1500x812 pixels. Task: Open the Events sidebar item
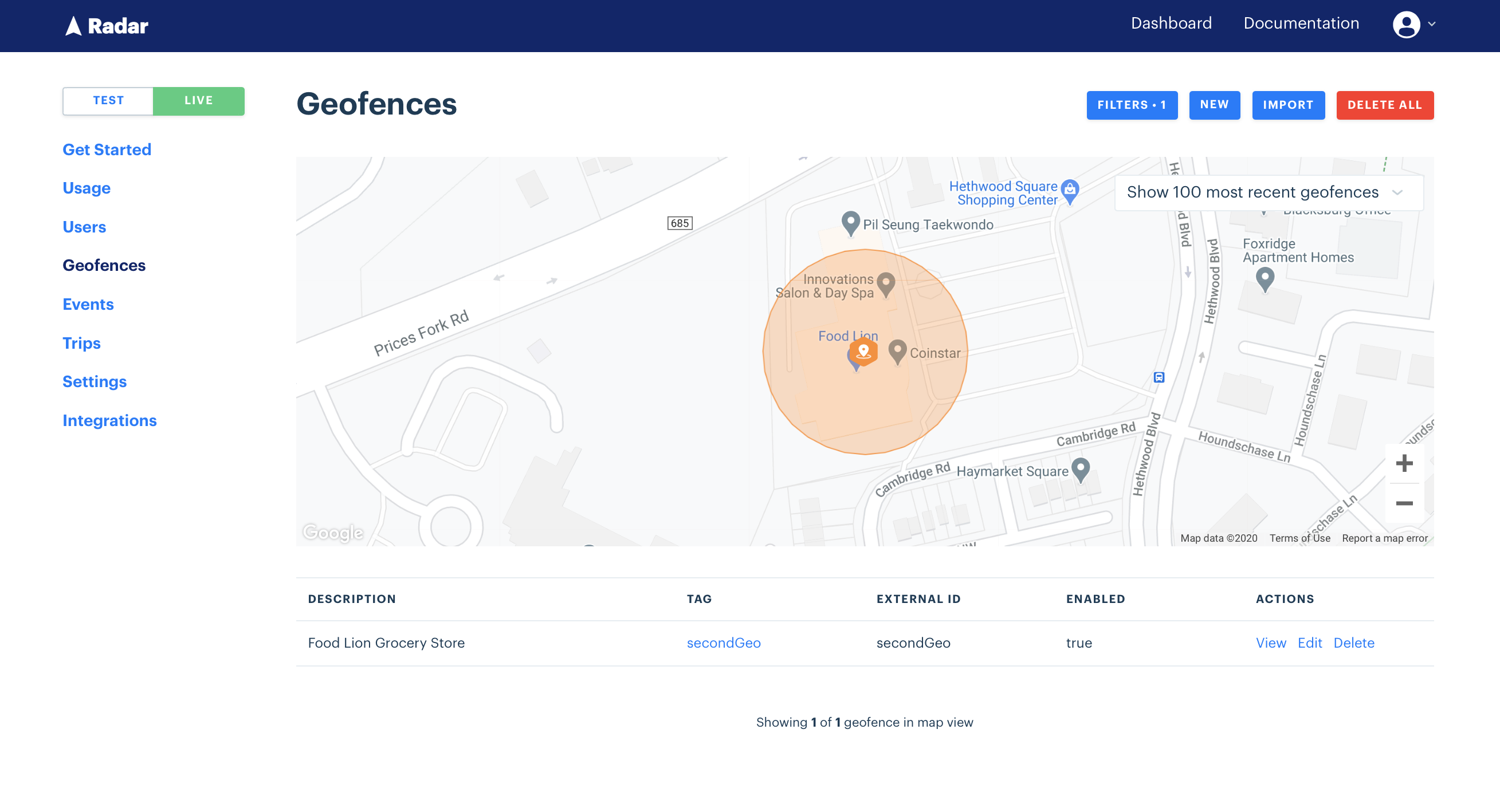point(88,304)
